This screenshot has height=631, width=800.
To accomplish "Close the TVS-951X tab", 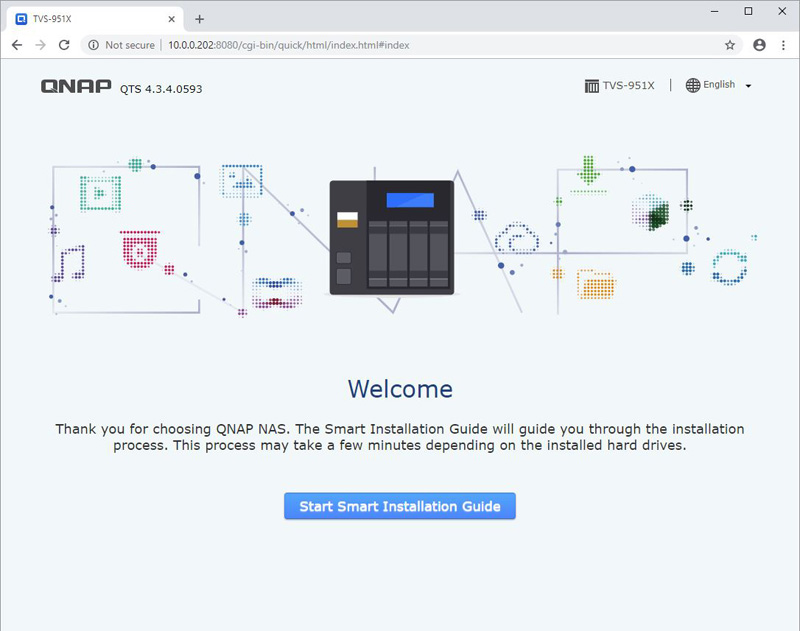I will pyautogui.click(x=171, y=19).
